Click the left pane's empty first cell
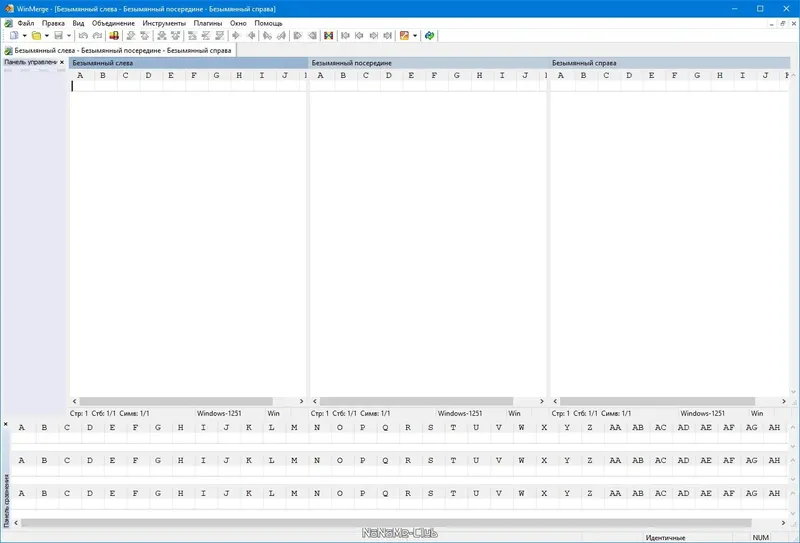Screen dimensions: 800x543 [82, 86]
